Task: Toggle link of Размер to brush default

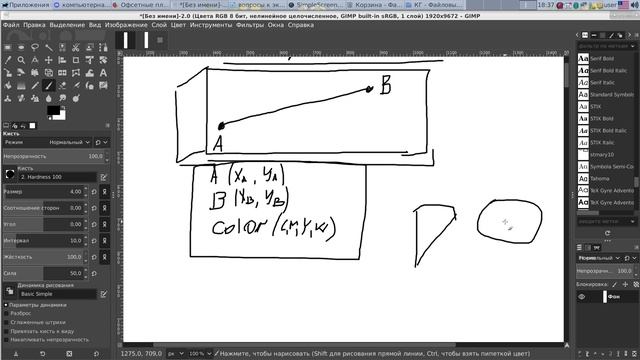Action: (104, 192)
